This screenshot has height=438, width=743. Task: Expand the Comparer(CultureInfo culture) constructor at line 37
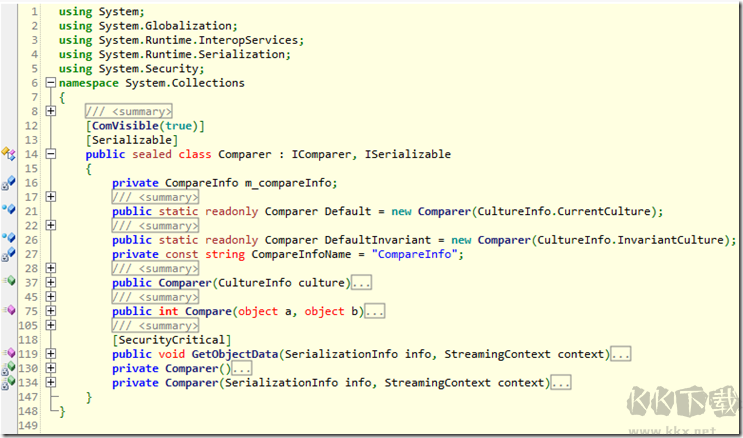point(50,283)
